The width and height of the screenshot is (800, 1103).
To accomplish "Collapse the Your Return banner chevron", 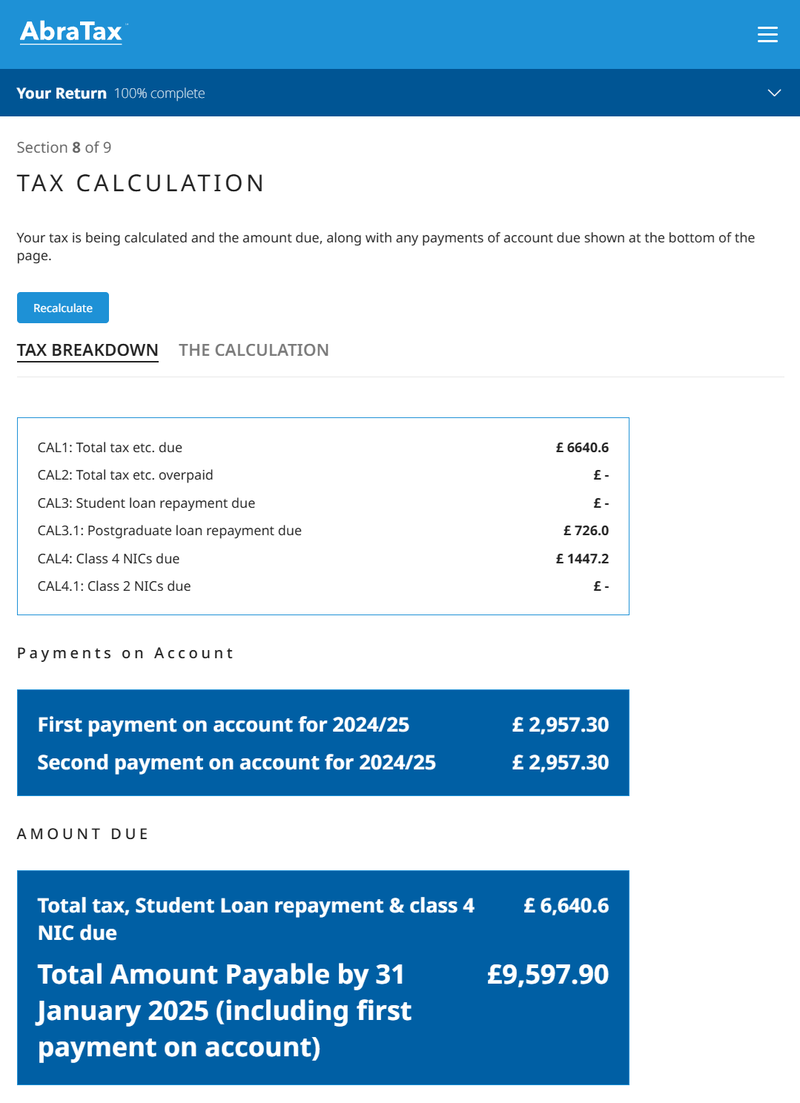I will coord(774,92).
